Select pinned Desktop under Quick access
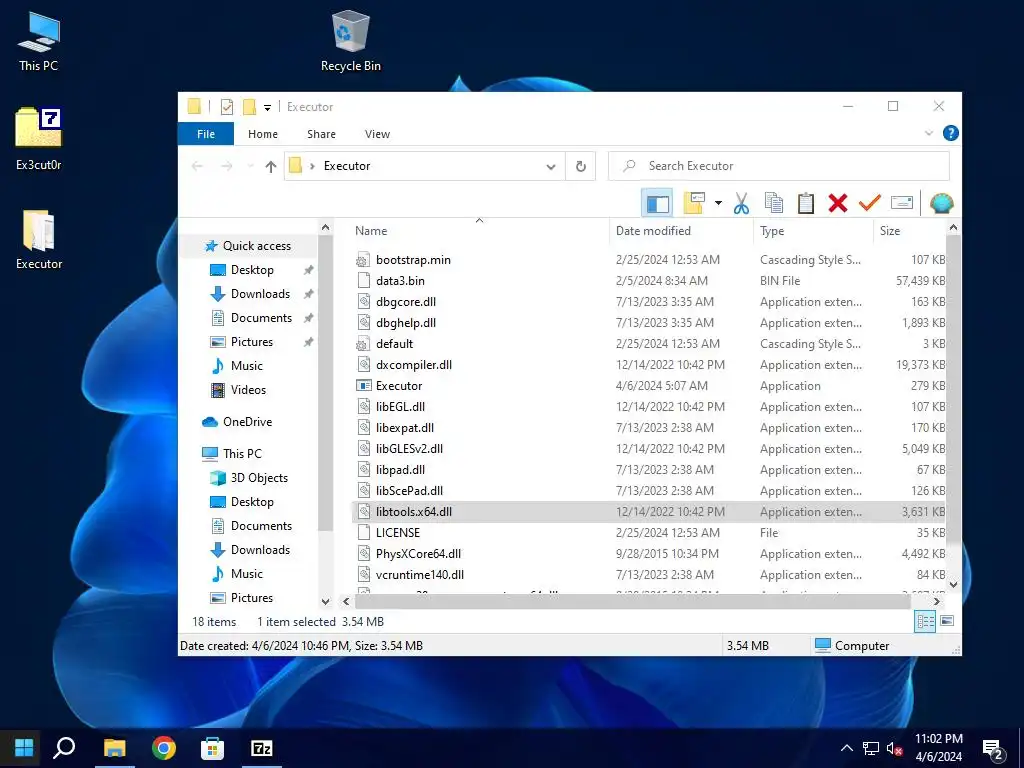Viewport: 1024px width, 768px height. point(252,270)
